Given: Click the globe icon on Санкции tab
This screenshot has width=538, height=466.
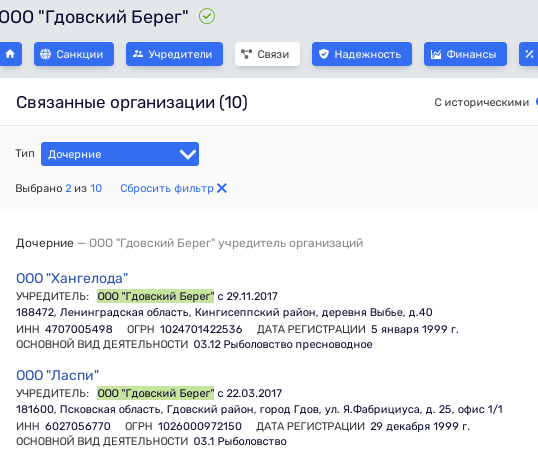Looking at the screenshot, I should click(45, 54).
